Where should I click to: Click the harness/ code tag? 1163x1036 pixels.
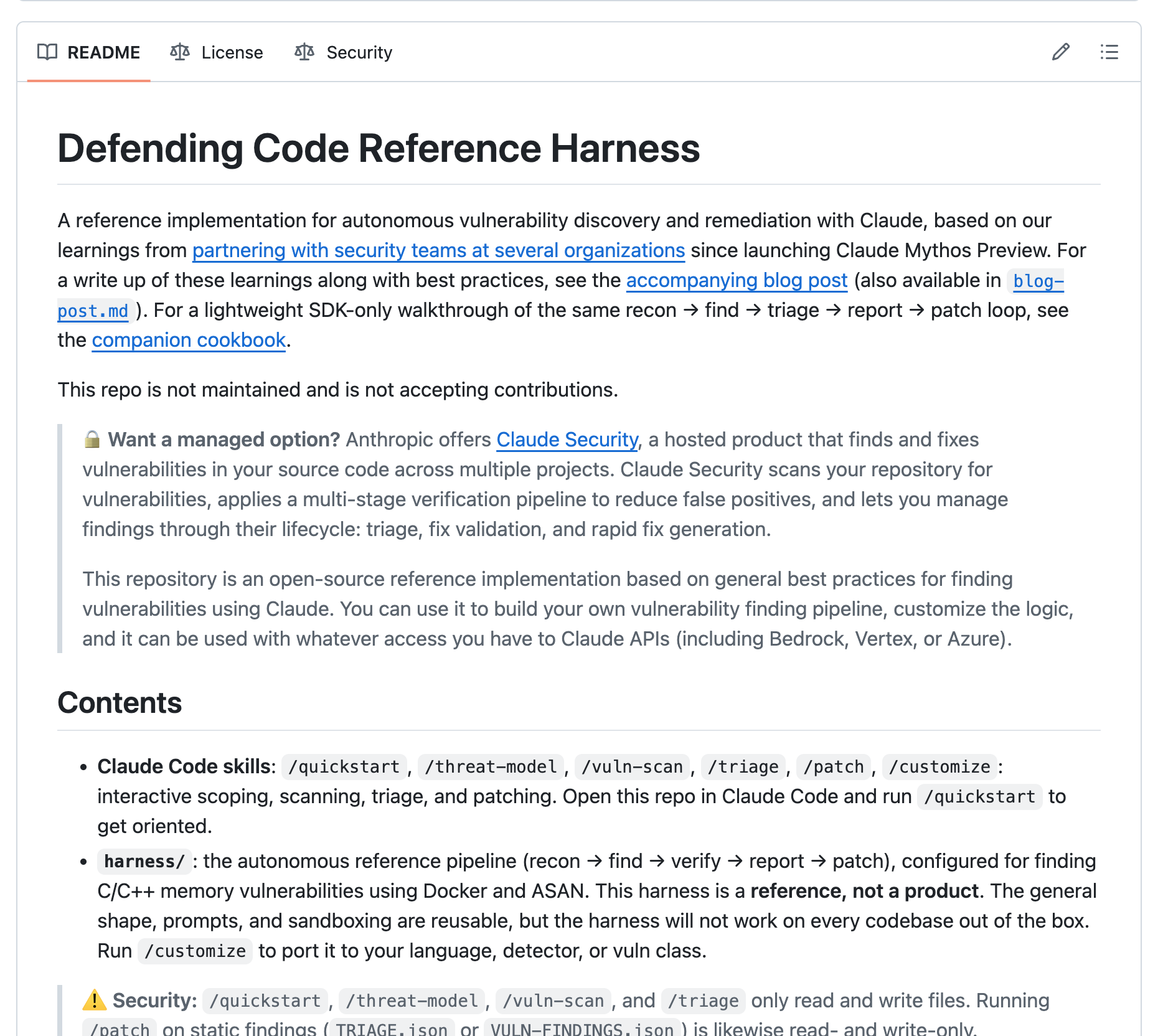pyautogui.click(x=144, y=861)
